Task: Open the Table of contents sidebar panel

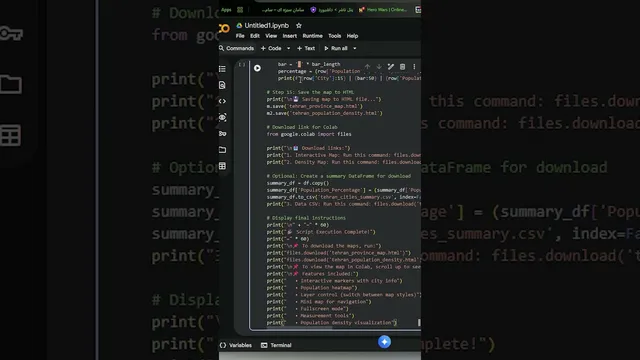Action: click(222, 69)
